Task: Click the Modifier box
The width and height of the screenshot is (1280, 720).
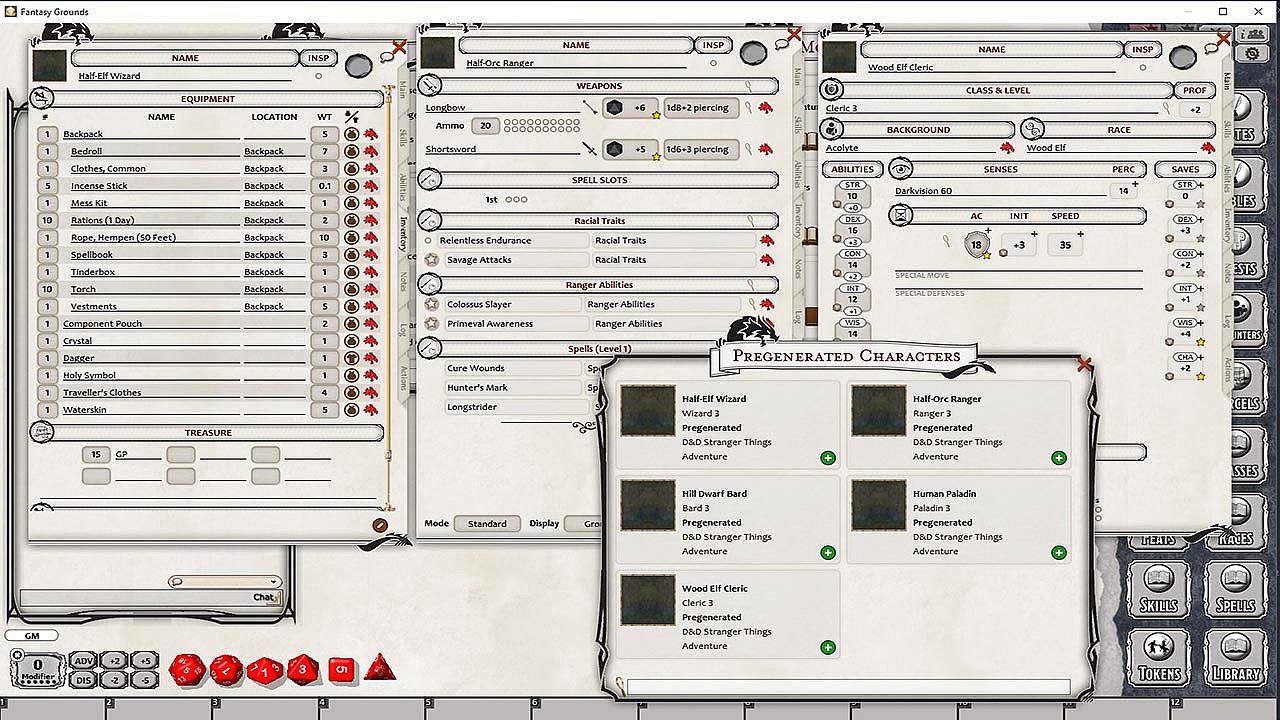Action: 38,669
